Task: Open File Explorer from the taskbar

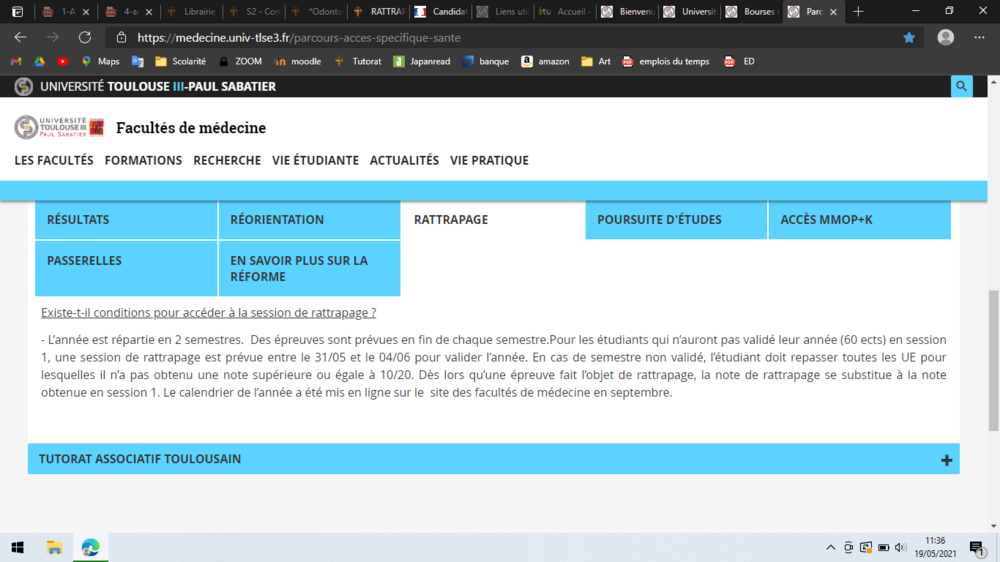Action: click(x=55, y=547)
